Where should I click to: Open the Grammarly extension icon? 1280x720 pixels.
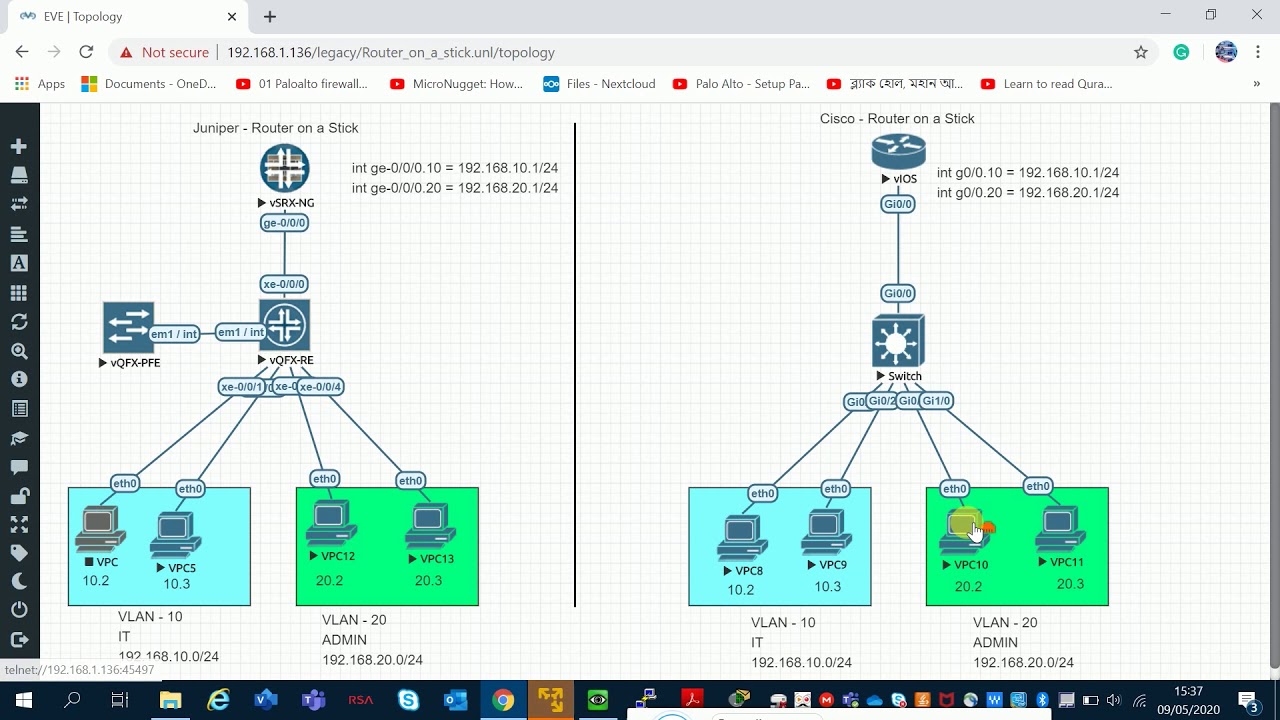[x=1181, y=52]
